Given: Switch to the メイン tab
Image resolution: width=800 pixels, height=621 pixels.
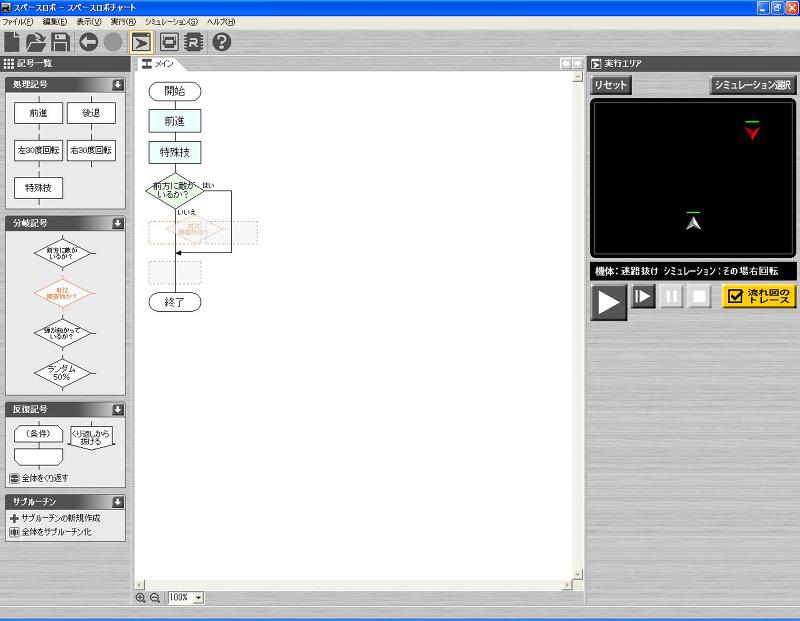Looking at the screenshot, I should point(159,64).
